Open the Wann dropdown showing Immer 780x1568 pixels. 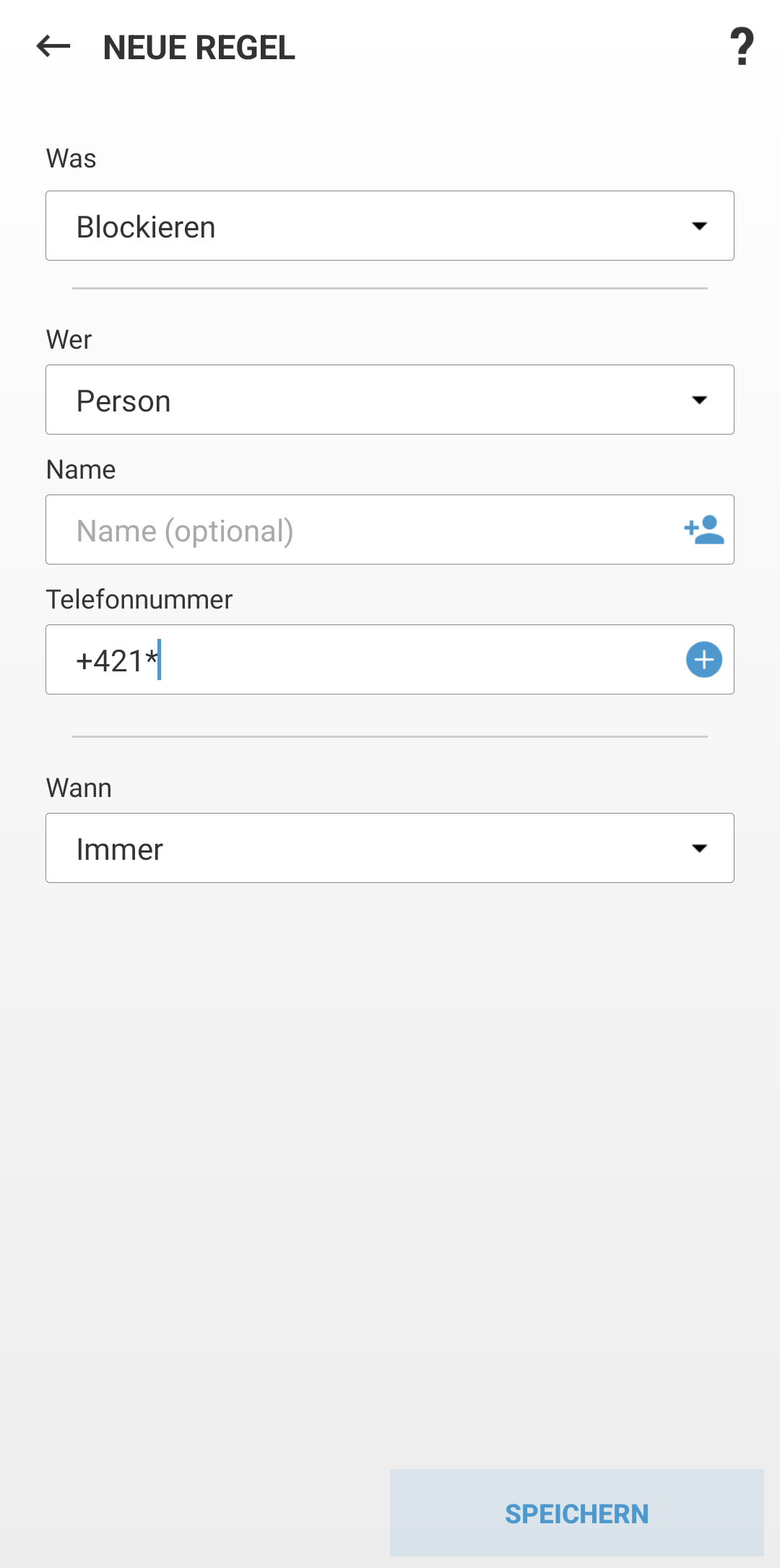[361, 848]
